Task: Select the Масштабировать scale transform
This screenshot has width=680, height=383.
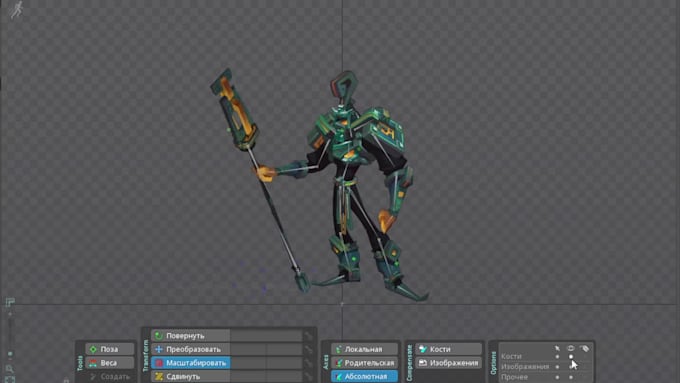Action: (x=191, y=363)
